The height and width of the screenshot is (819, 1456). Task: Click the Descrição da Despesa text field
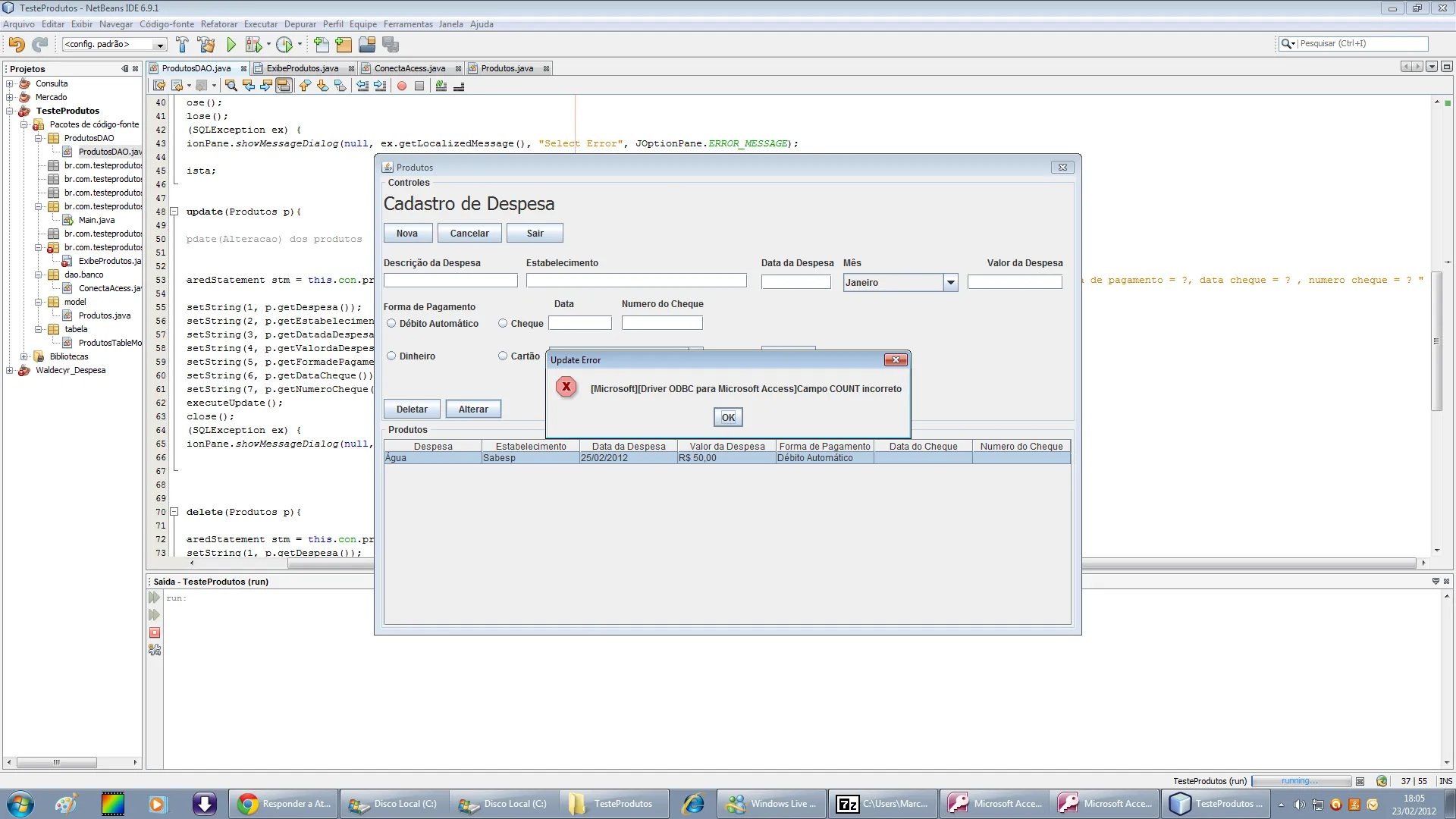(450, 281)
